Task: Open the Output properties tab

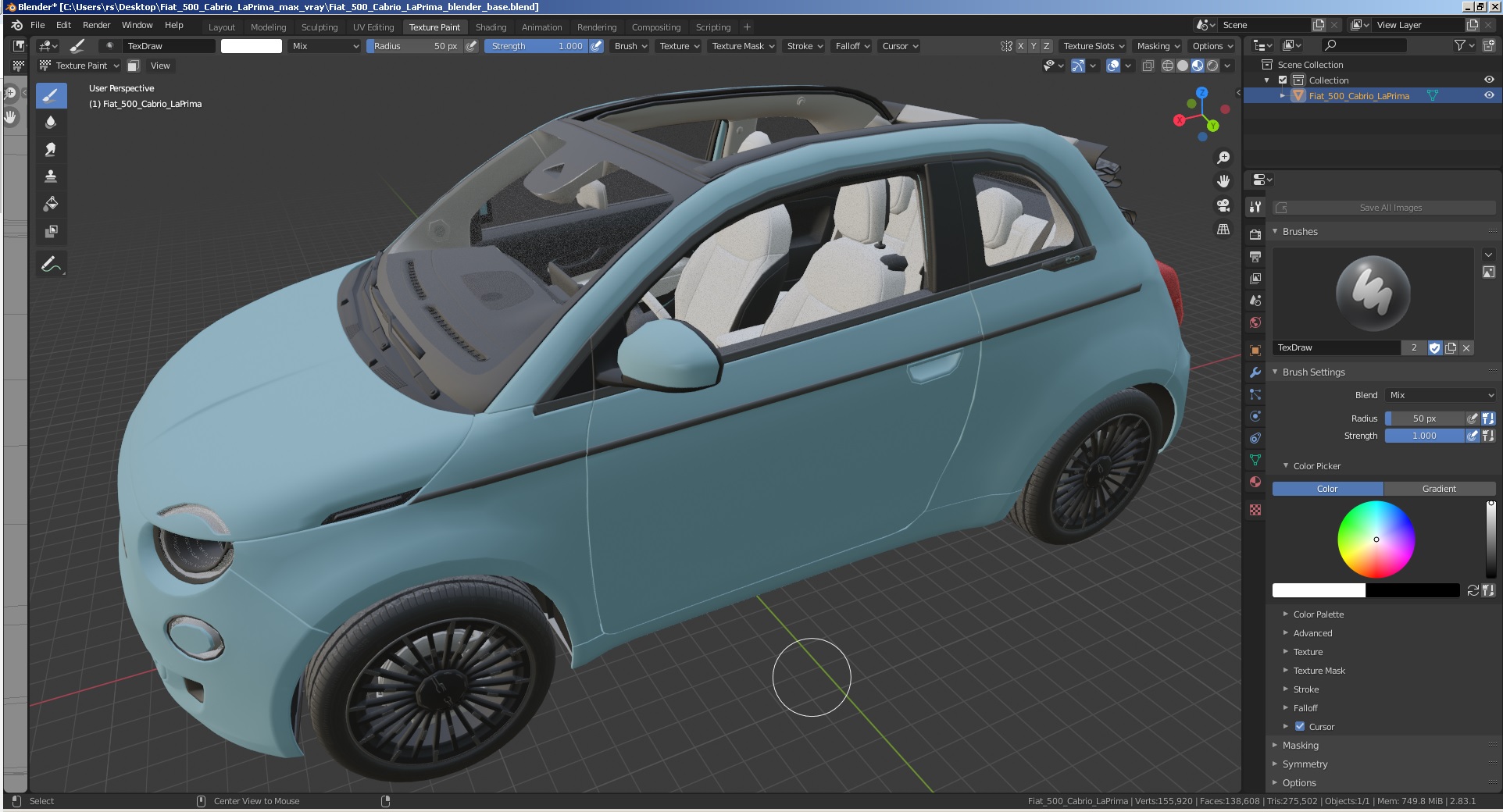Action: [x=1255, y=256]
